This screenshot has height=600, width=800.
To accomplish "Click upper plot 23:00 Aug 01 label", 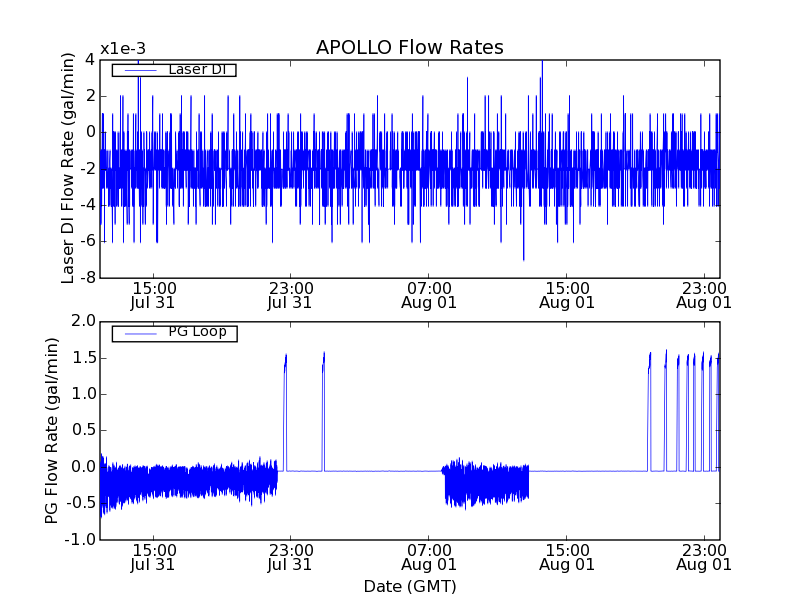I will coord(704,295).
